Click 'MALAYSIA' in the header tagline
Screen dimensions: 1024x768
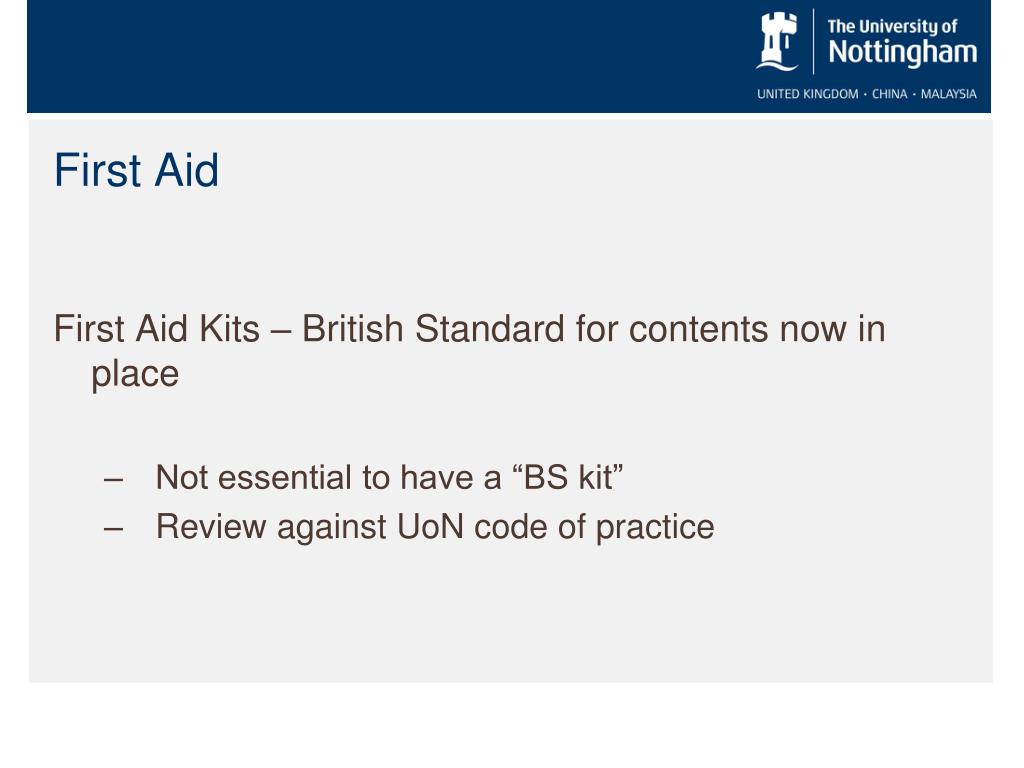click(x=948, y=94)
